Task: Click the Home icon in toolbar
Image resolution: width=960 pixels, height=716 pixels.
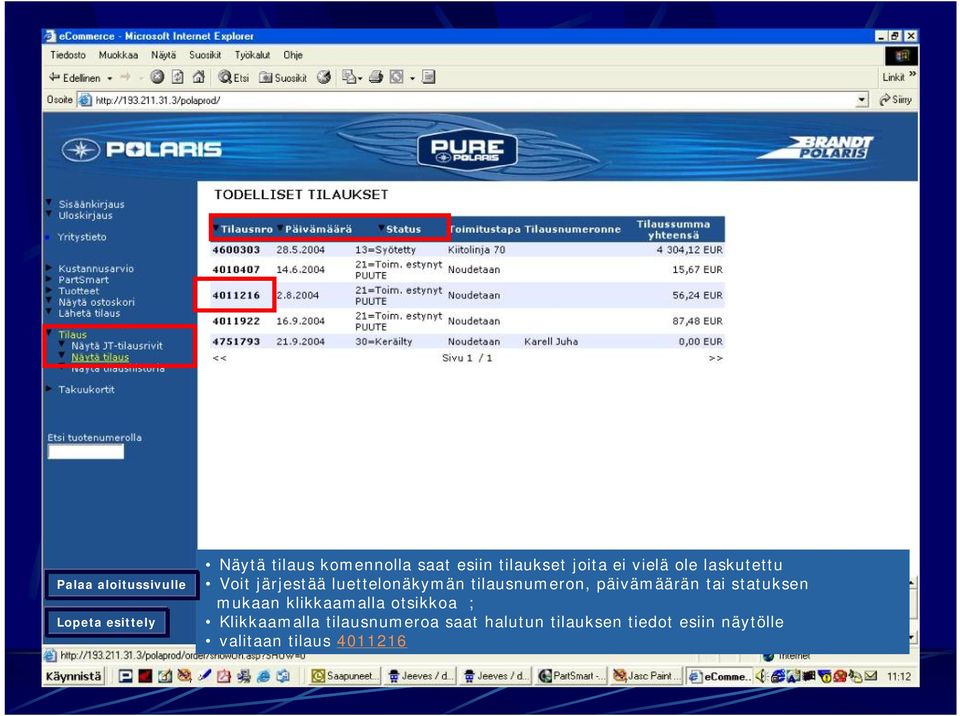Action: click(x=198, y=77)
